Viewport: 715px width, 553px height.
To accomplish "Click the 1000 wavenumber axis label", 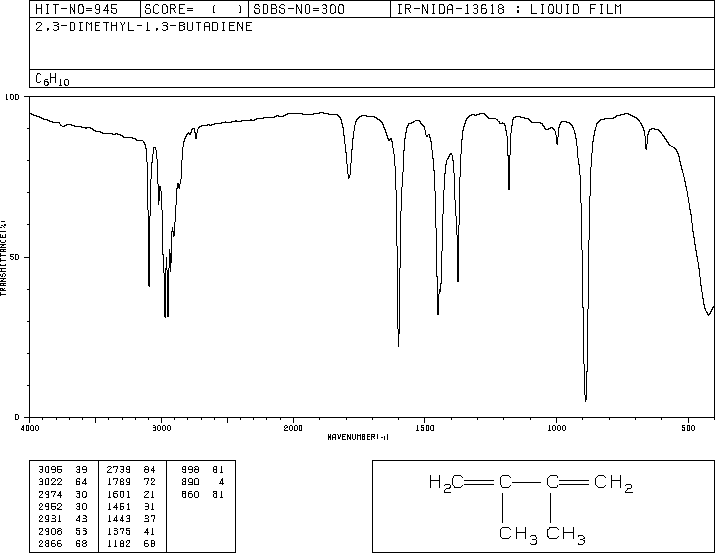I will pos(556,428).
